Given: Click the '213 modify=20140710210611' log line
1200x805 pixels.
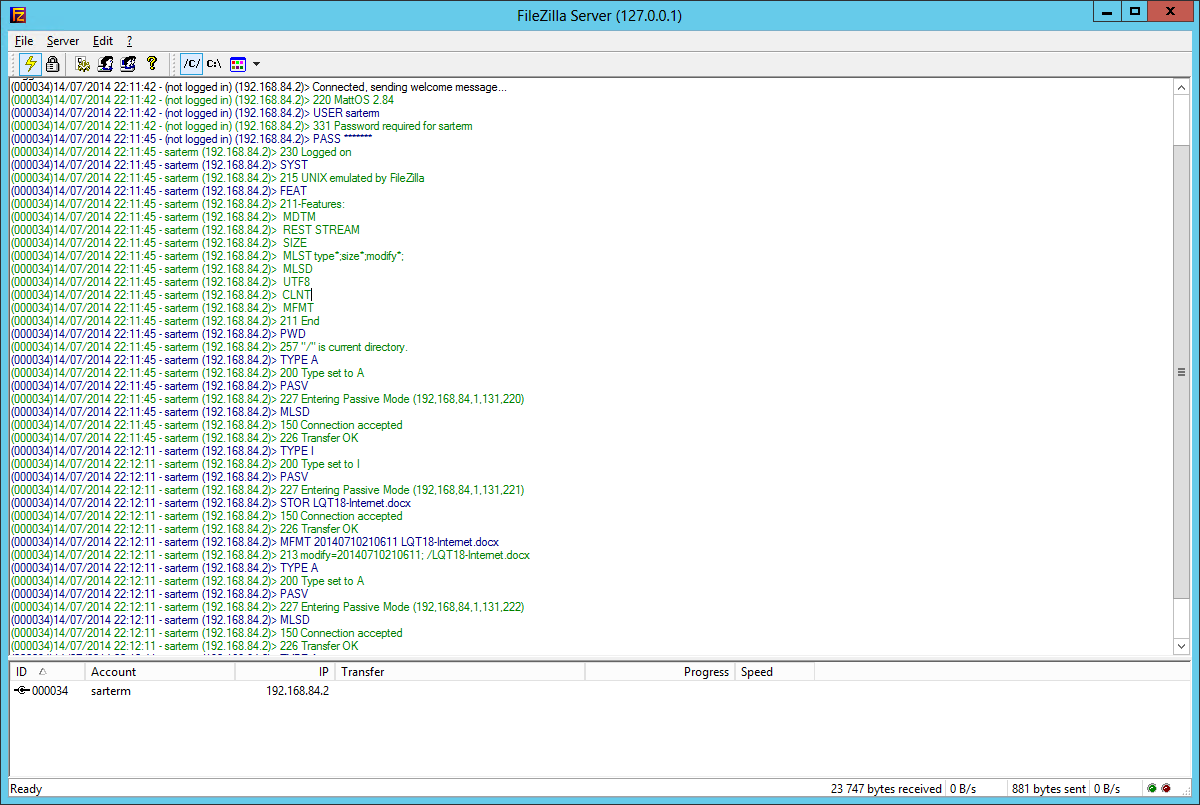Looking at the screenshot, I should tap(271, 555).
